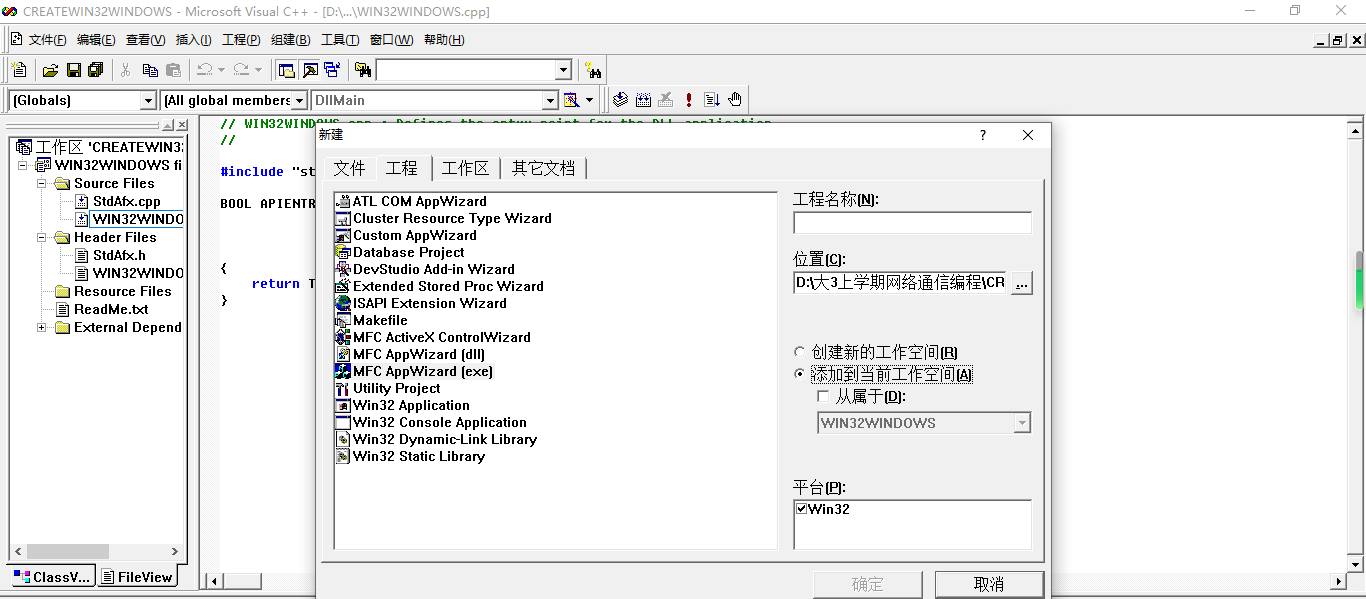
Task: Switch to the ClassView tab
Action: pos(52,577)
